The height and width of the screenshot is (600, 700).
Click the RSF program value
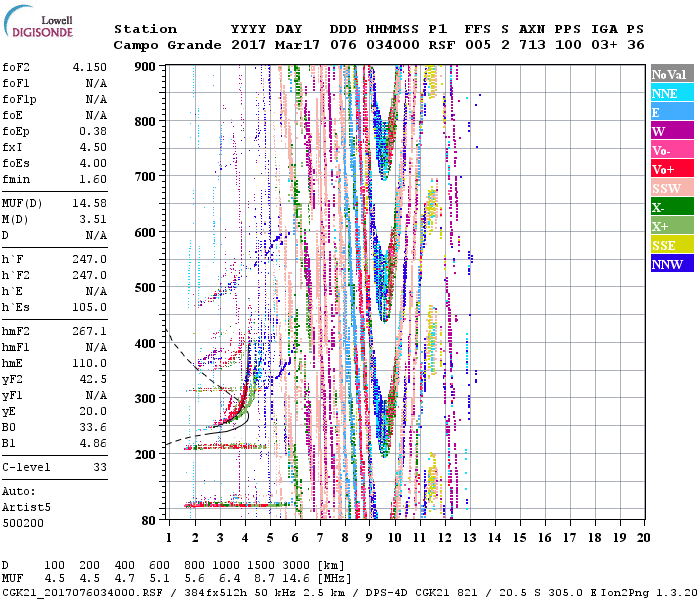[x=442, y=45]
